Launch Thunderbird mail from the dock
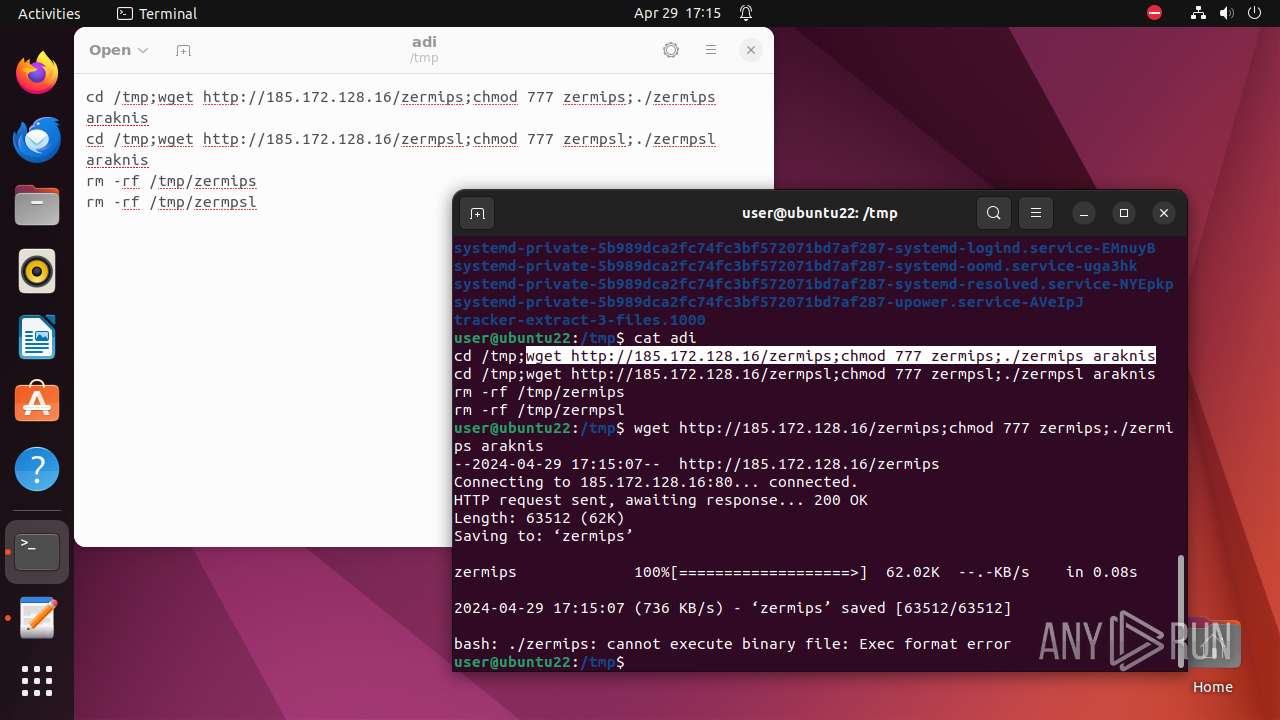Image resolution: width=1280 pixels, height=720 pixels. pos(37,139)
